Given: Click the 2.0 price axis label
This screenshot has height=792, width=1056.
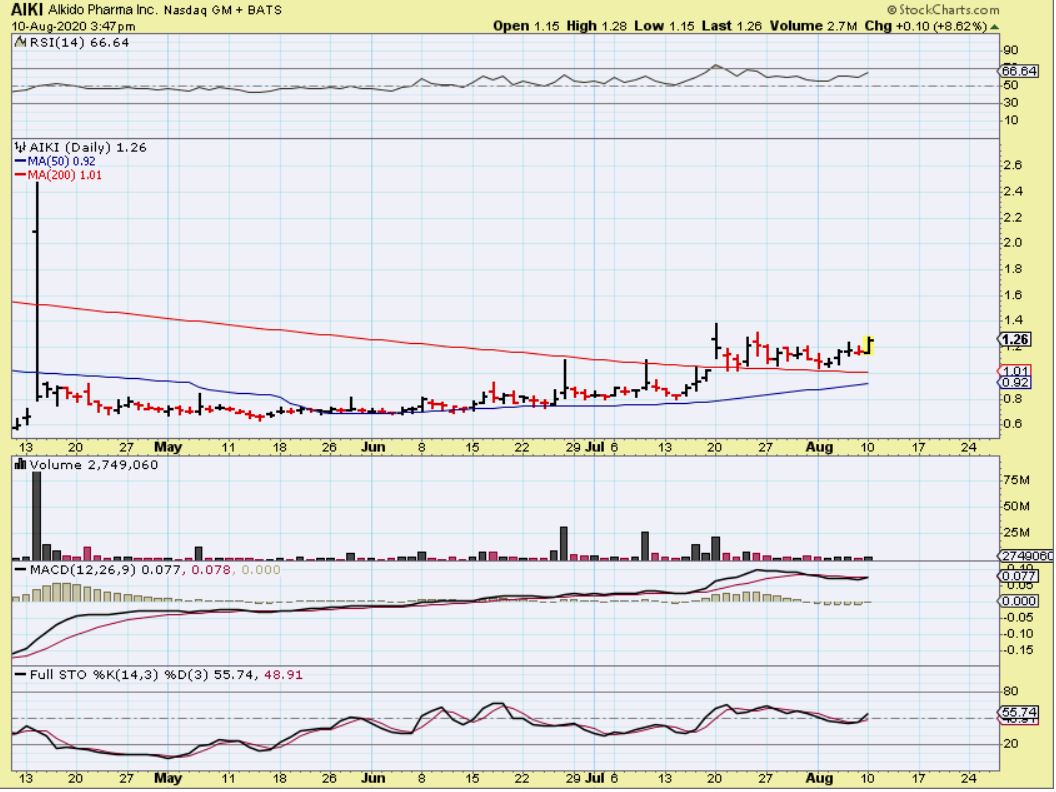Looking at the screenshot, I should pos(1012,243).
